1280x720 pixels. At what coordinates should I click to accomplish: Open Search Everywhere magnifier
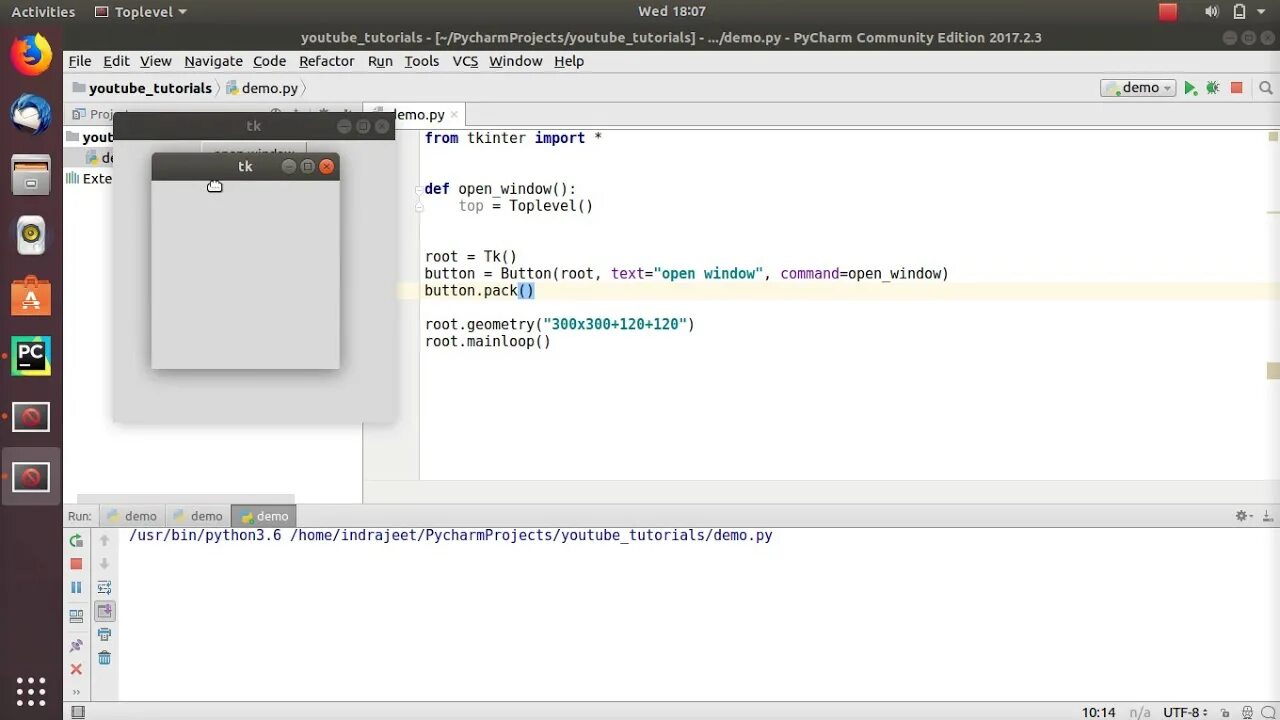(1266, 88)
